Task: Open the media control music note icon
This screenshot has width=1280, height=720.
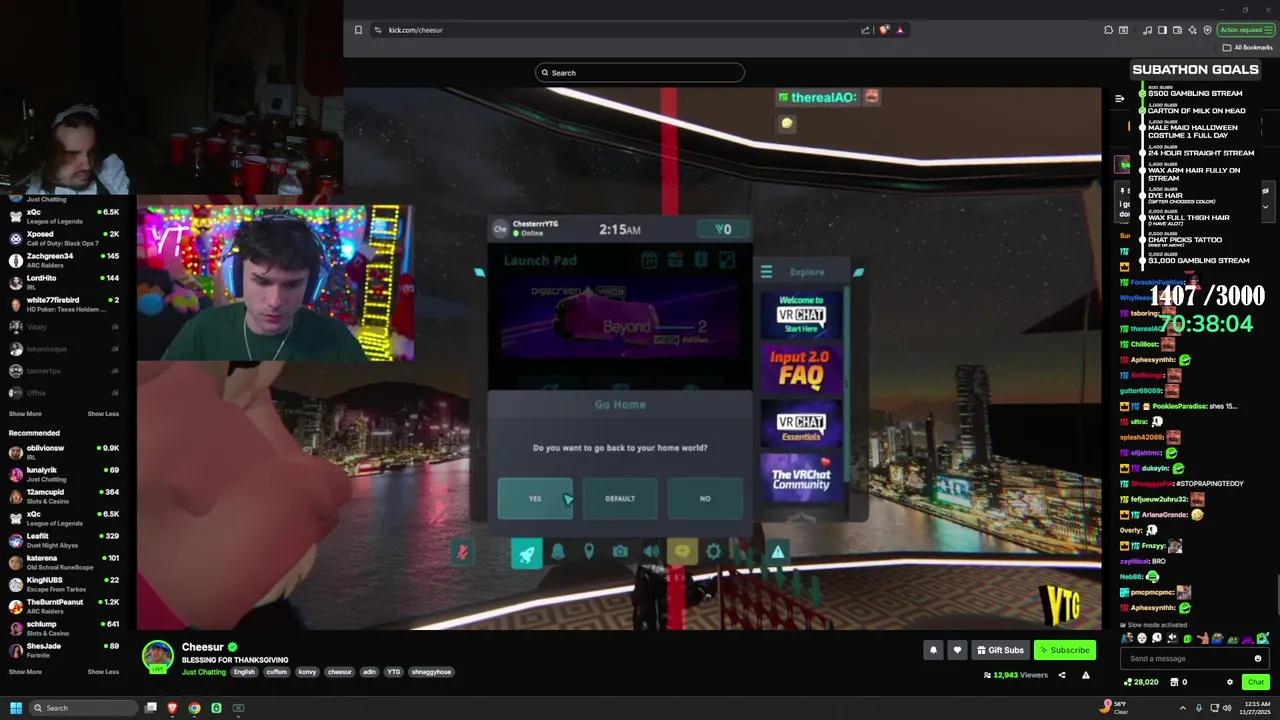Action: [x=1147, y=30]
